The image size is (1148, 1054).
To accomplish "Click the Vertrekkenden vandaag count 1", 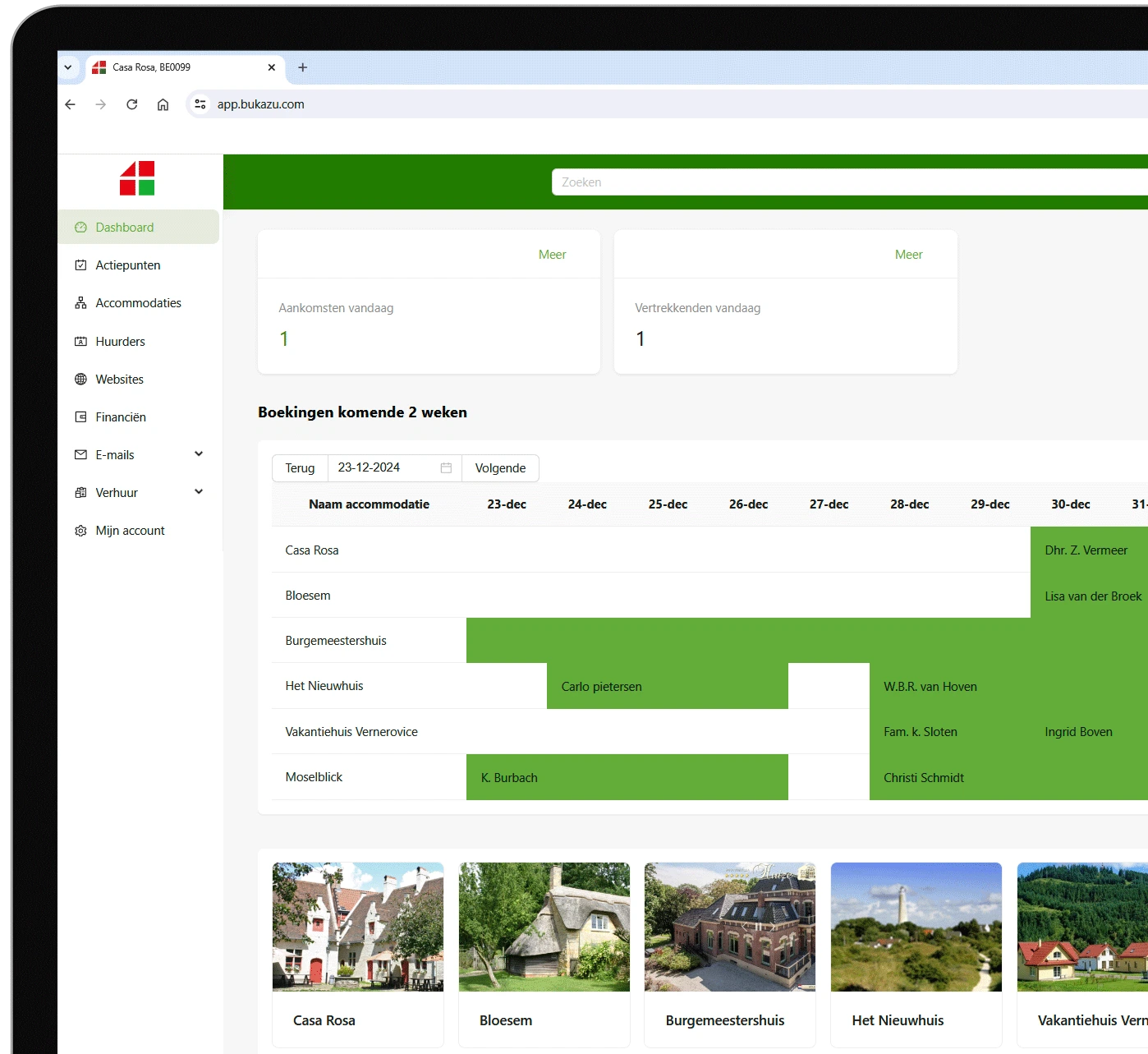I will [x=641, y=339].
